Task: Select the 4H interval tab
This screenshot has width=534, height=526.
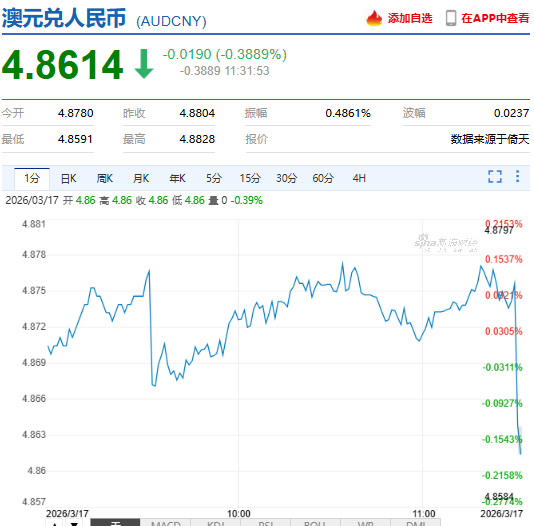Action: [x=359, y=178]
